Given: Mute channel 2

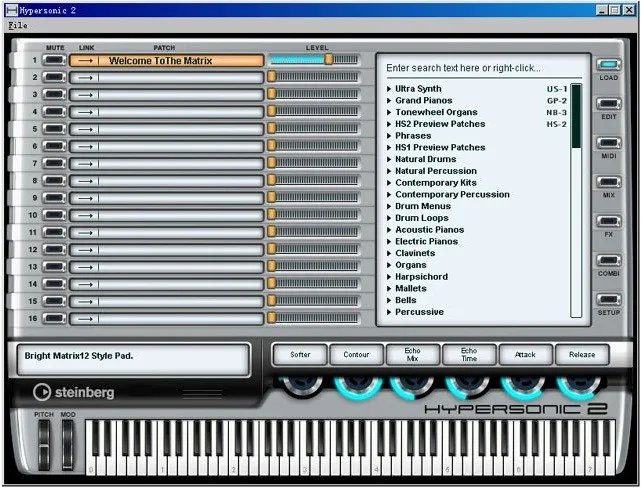Looking at the screenshot, I should (54, 77).
